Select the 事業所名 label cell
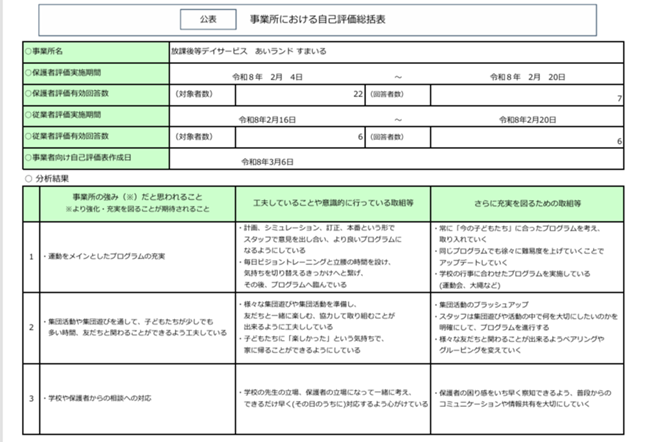Viewport: 645px width, 442px height. (x=95, y=49)
